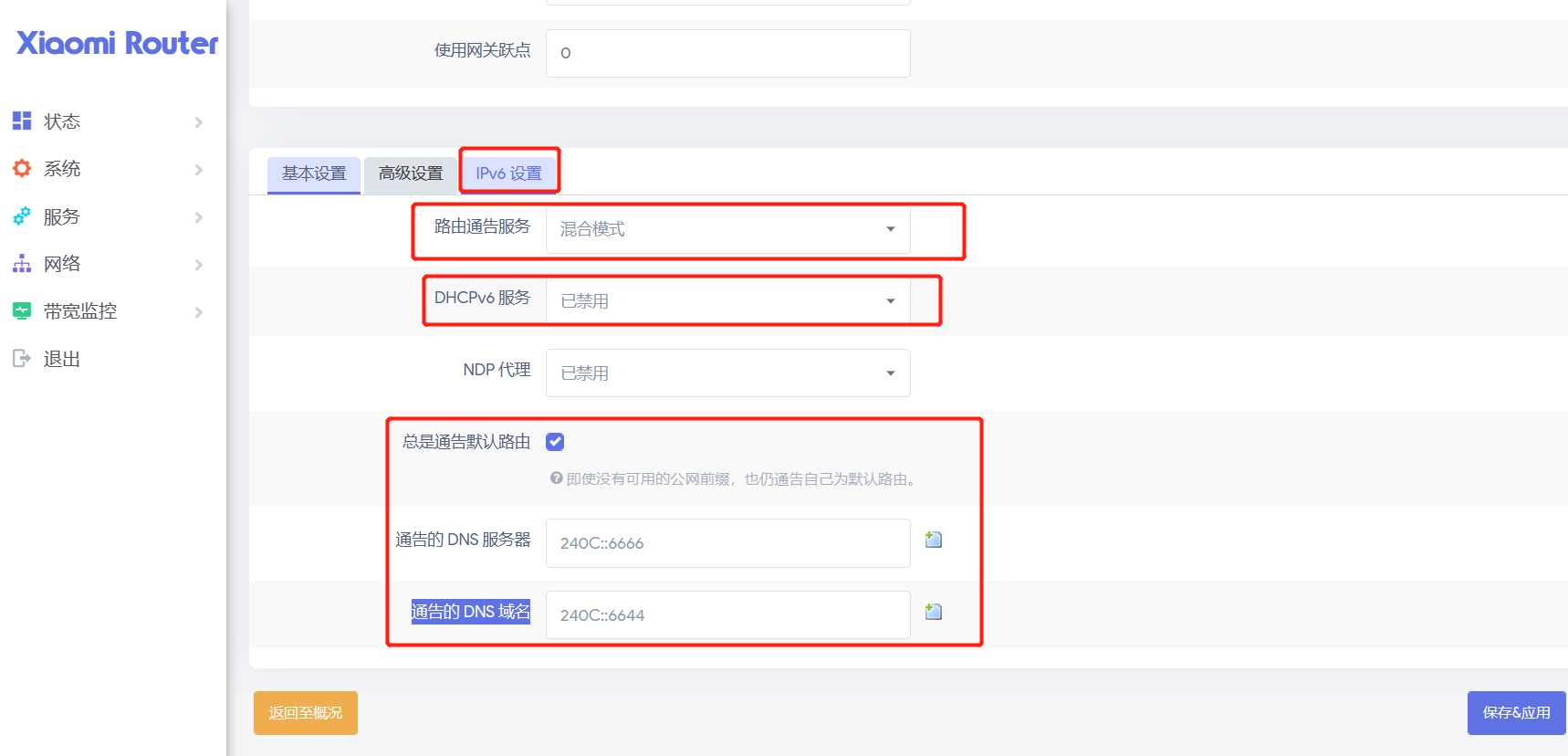The height and width of the screenshot is (756, 1568).
Task: Open the NDP 代理 dropdown
Action: click(x=727, y=373)
